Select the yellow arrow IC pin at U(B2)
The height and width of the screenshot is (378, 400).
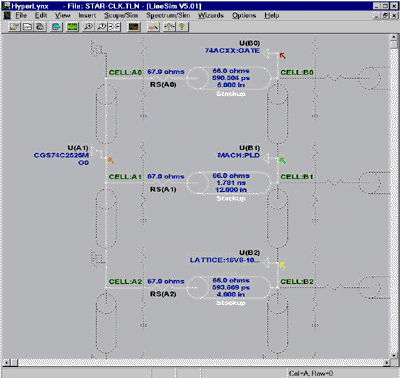(x=282, y=265)
